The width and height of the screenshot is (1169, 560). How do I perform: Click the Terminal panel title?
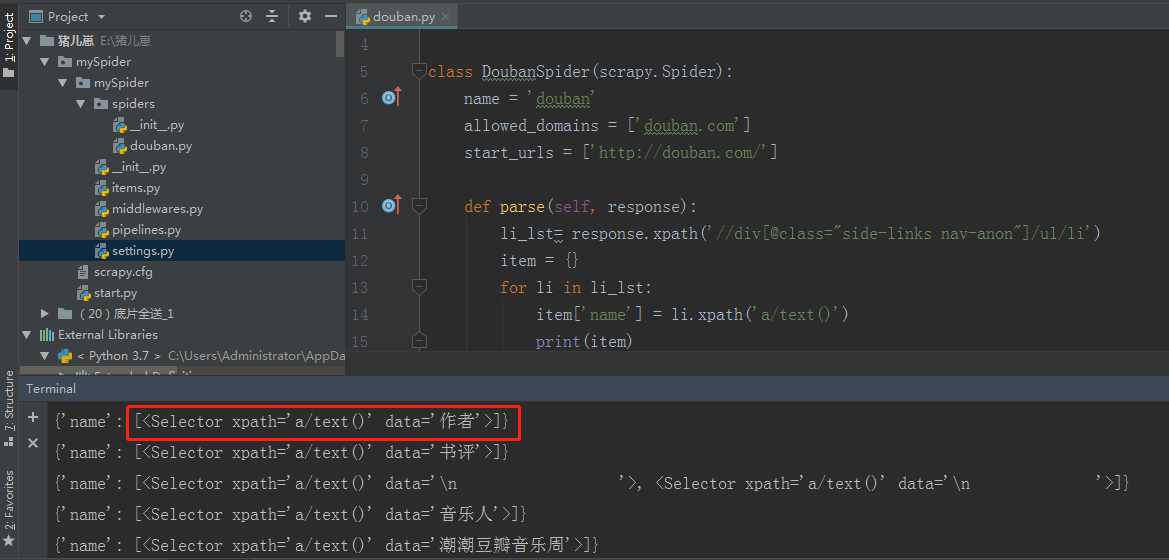coord(51,388)
